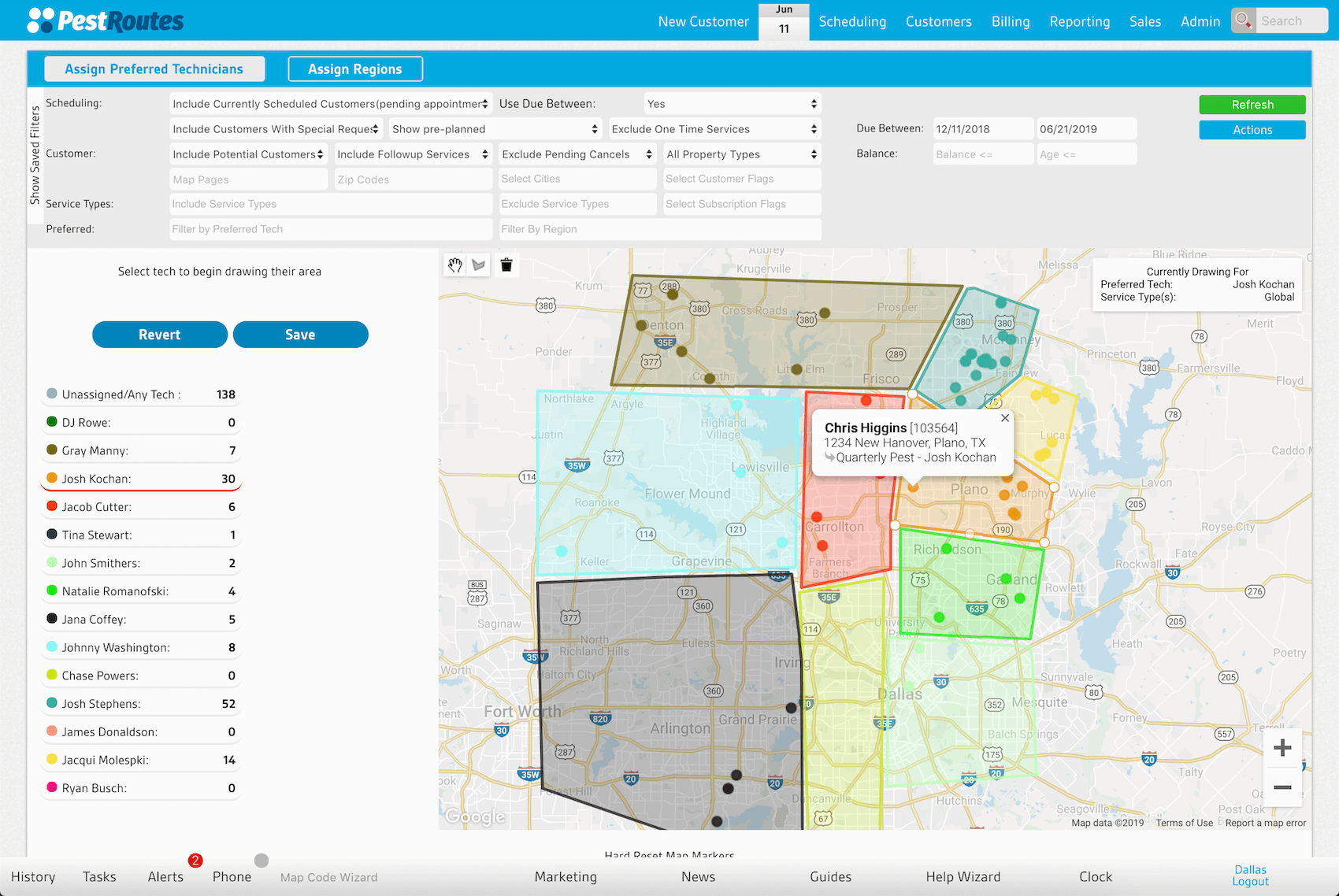Image resolution: width=1339 pixels, height=896 pixels.
Task: Open the Reporting menu
Action: pyautogui.click(x=1079, y=21)
